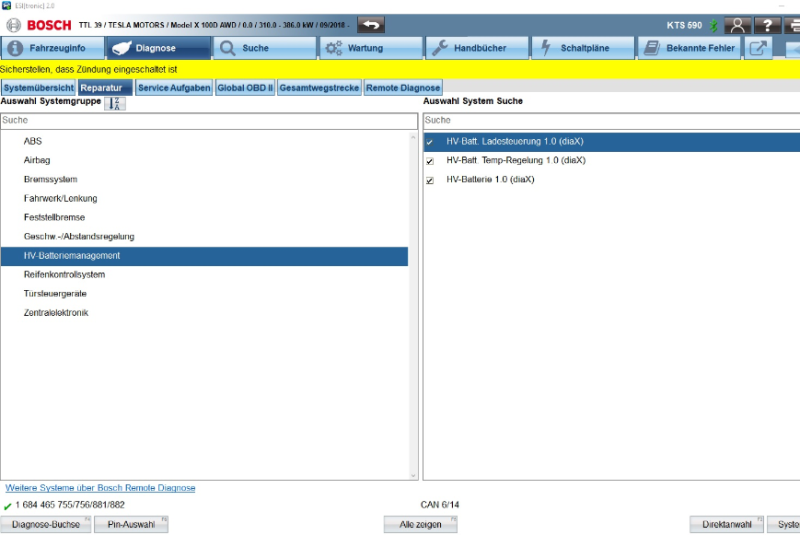Toggle the Z-A sort order icon
The image size is (800, 535).
[116, 103]
